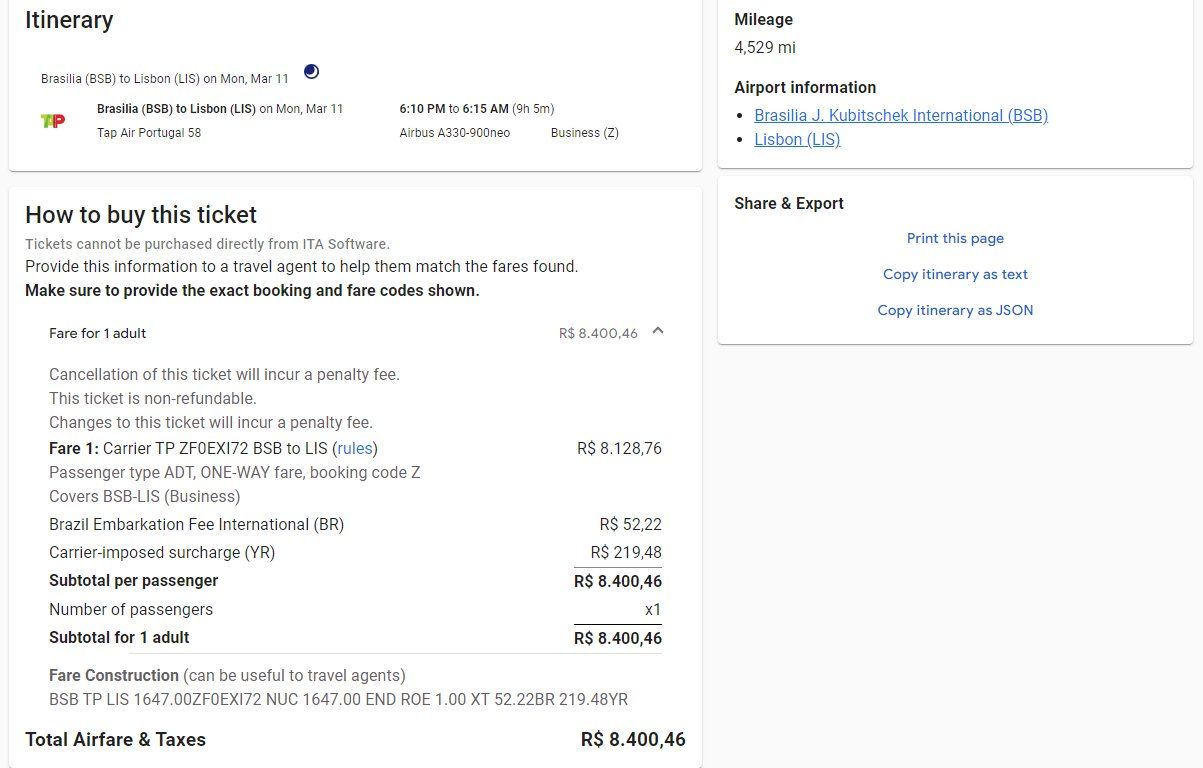1203x768 pixels.
Task: Click the Carrier-imposed surcharge (YR) row
Action: tap(355, 552)
